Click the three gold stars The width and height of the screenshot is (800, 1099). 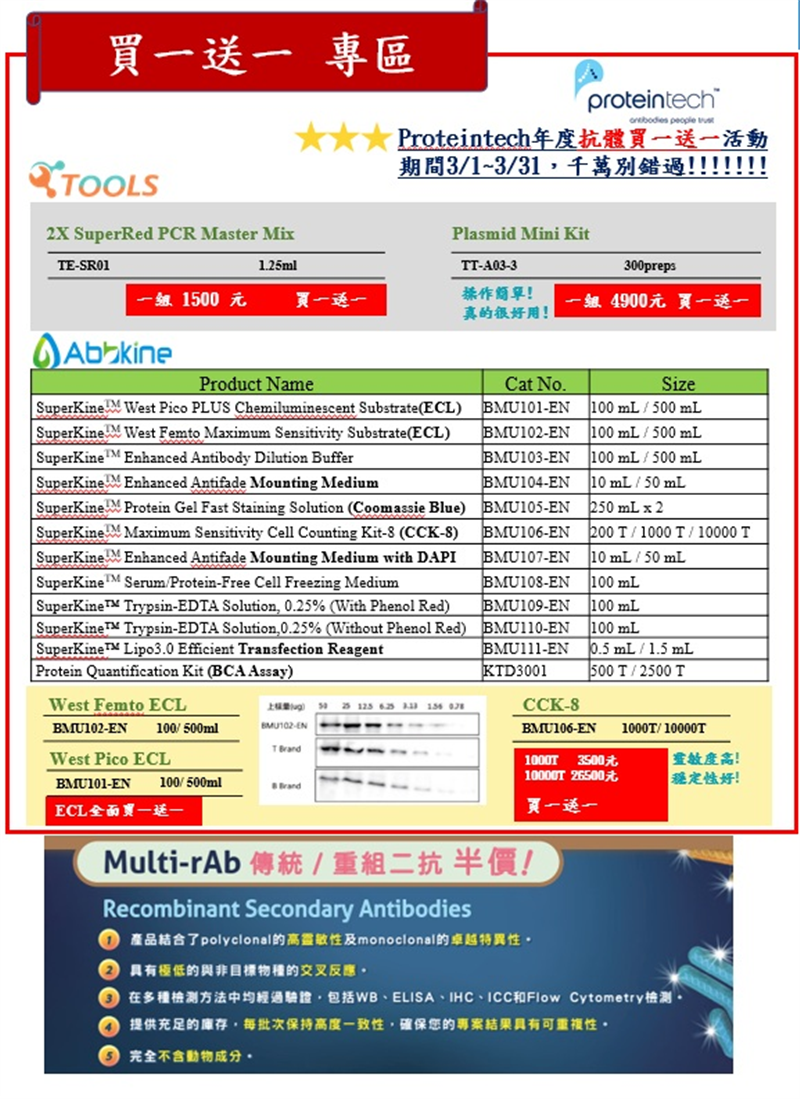click(x=342, y=138)
